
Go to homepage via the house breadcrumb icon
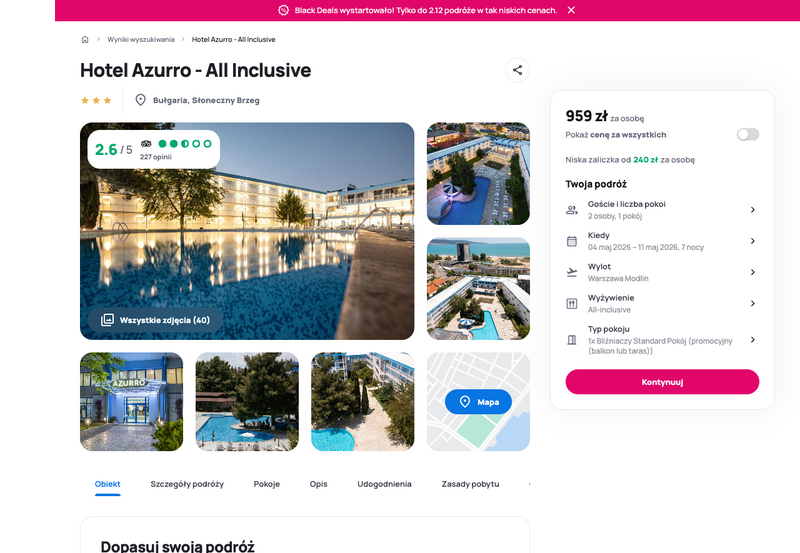(85, 39)
